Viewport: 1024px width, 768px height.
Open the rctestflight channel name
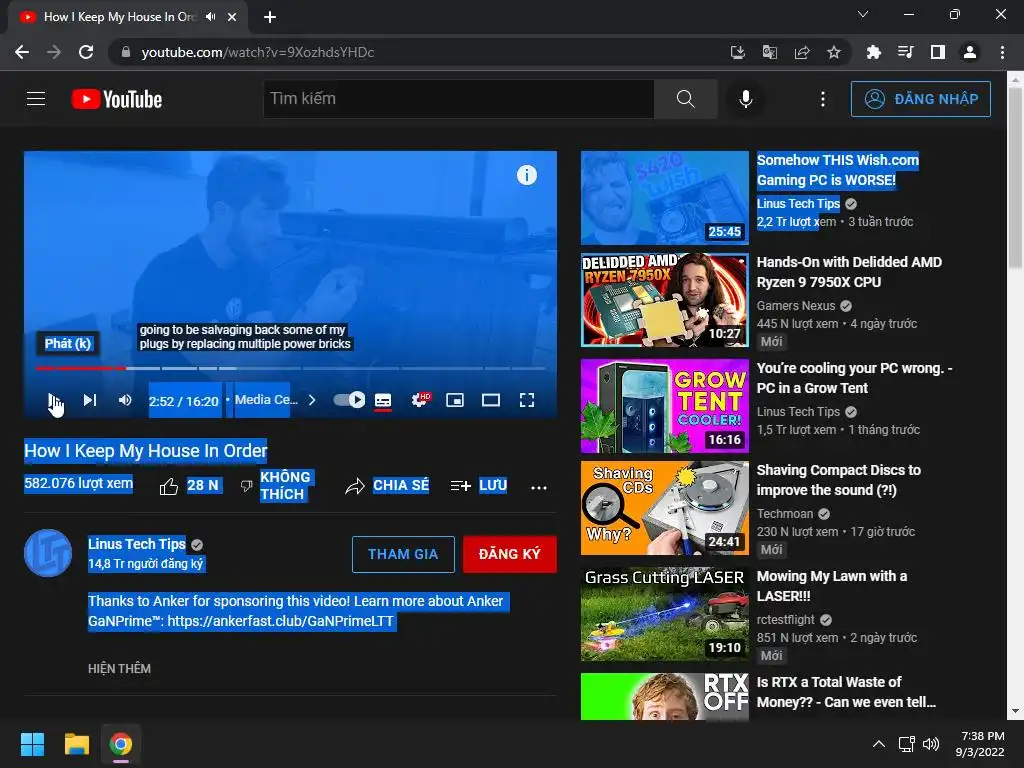tap(785, 619)
